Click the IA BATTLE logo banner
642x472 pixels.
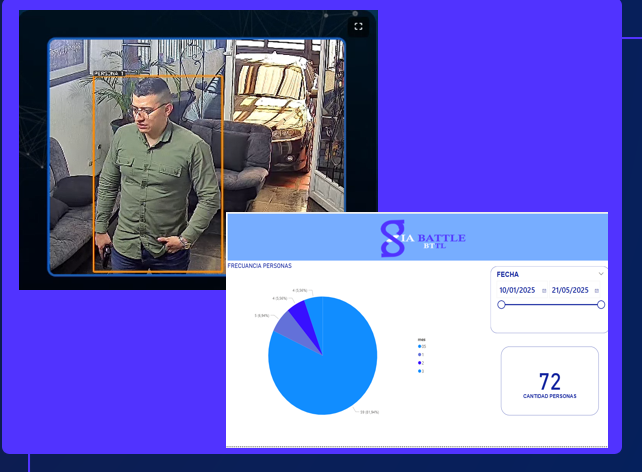point(417,237)
